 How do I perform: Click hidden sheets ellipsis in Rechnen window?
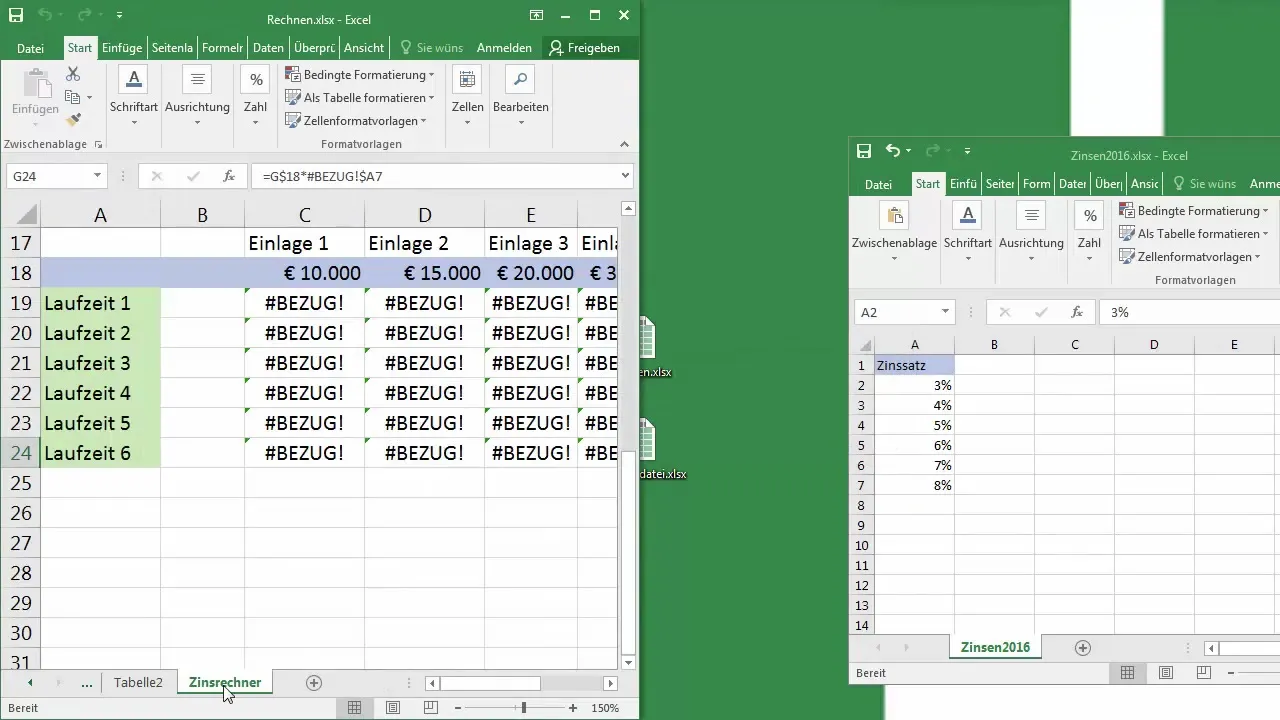[87, 683]
